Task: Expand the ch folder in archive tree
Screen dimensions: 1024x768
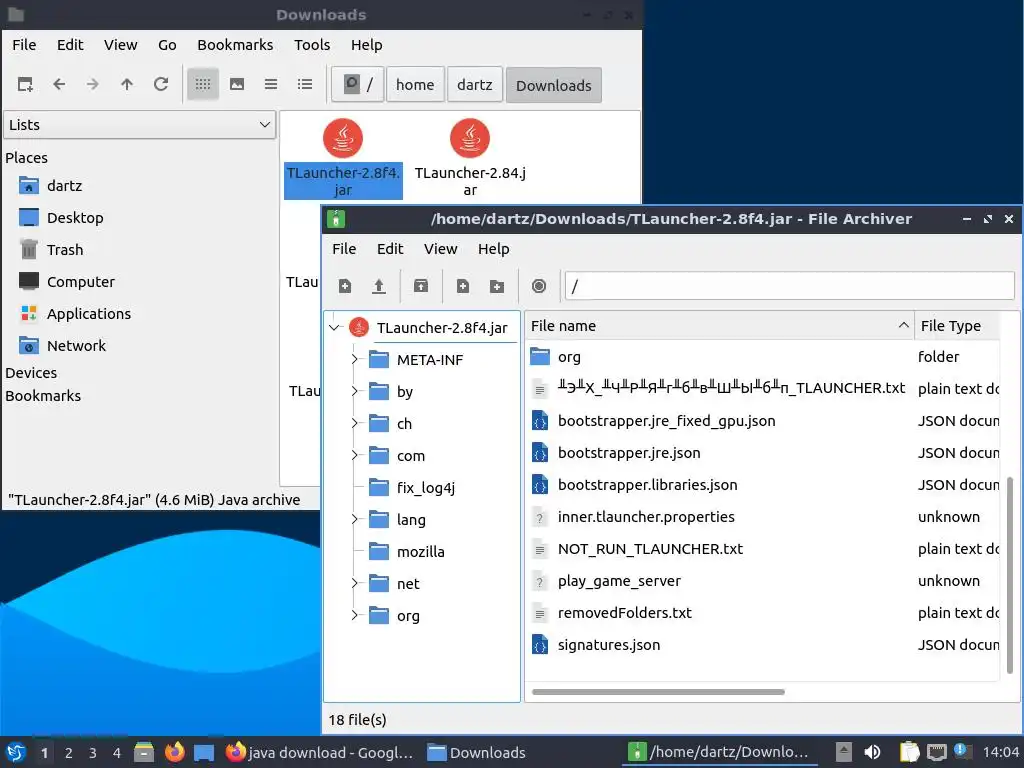Action: (x=355, y=423)
